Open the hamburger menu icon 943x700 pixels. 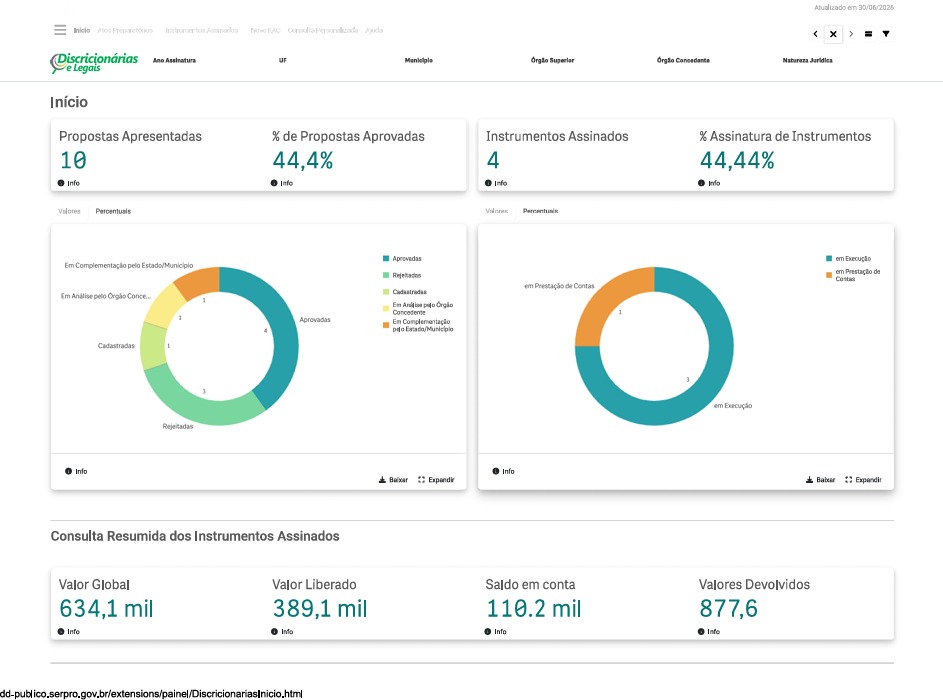click(60, 29)
